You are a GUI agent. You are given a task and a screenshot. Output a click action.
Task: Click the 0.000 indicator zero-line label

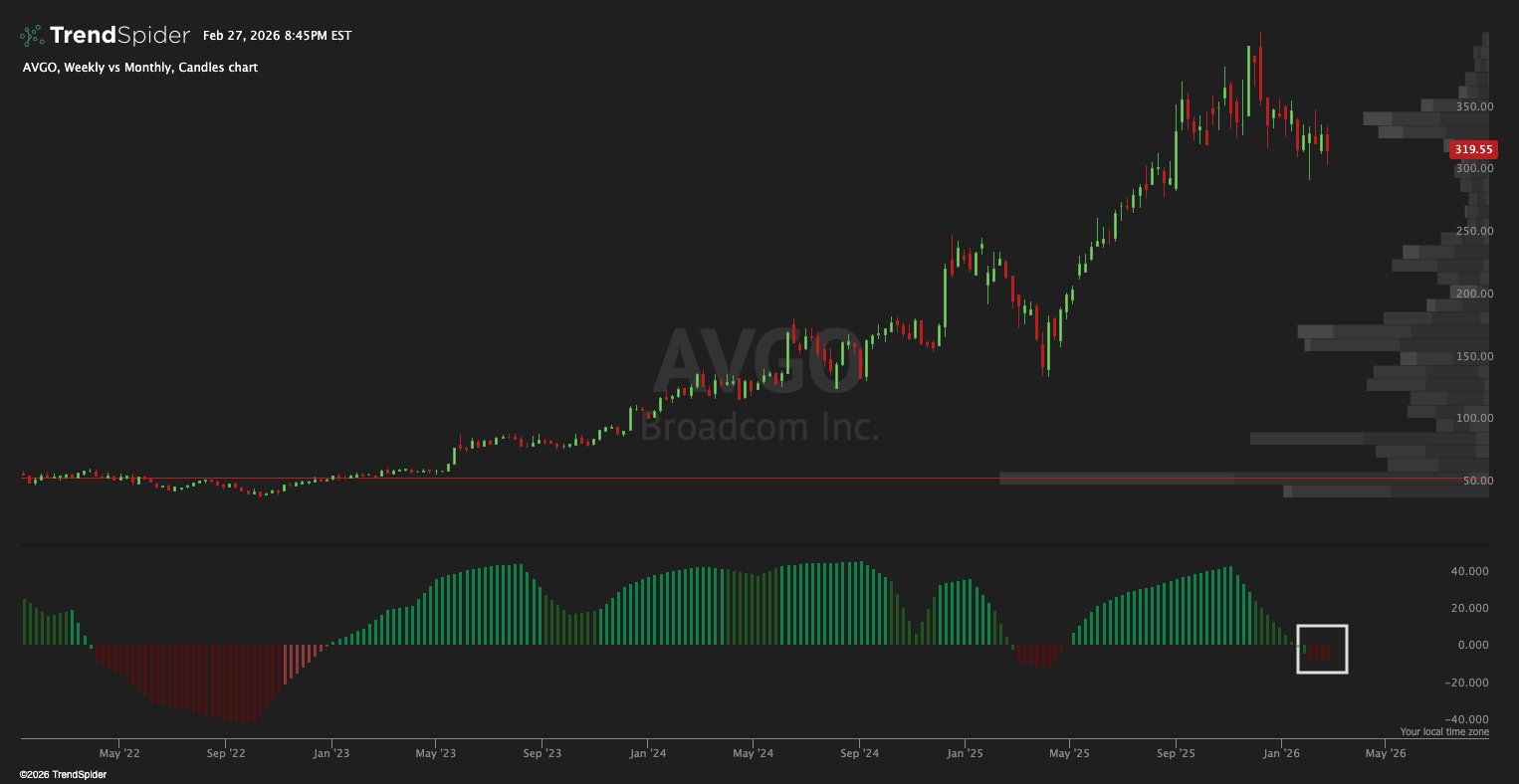coord(1474,645)
